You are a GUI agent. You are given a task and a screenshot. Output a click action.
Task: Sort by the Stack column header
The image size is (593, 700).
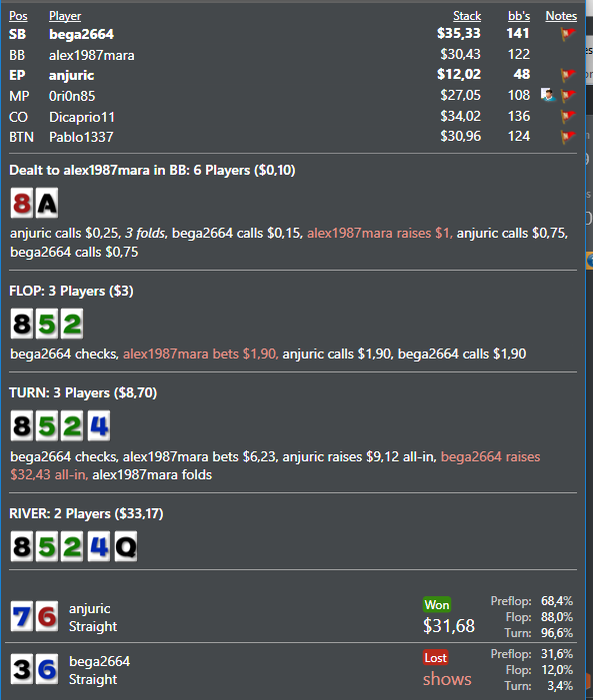pyautogui.click(x=467, y=16)
